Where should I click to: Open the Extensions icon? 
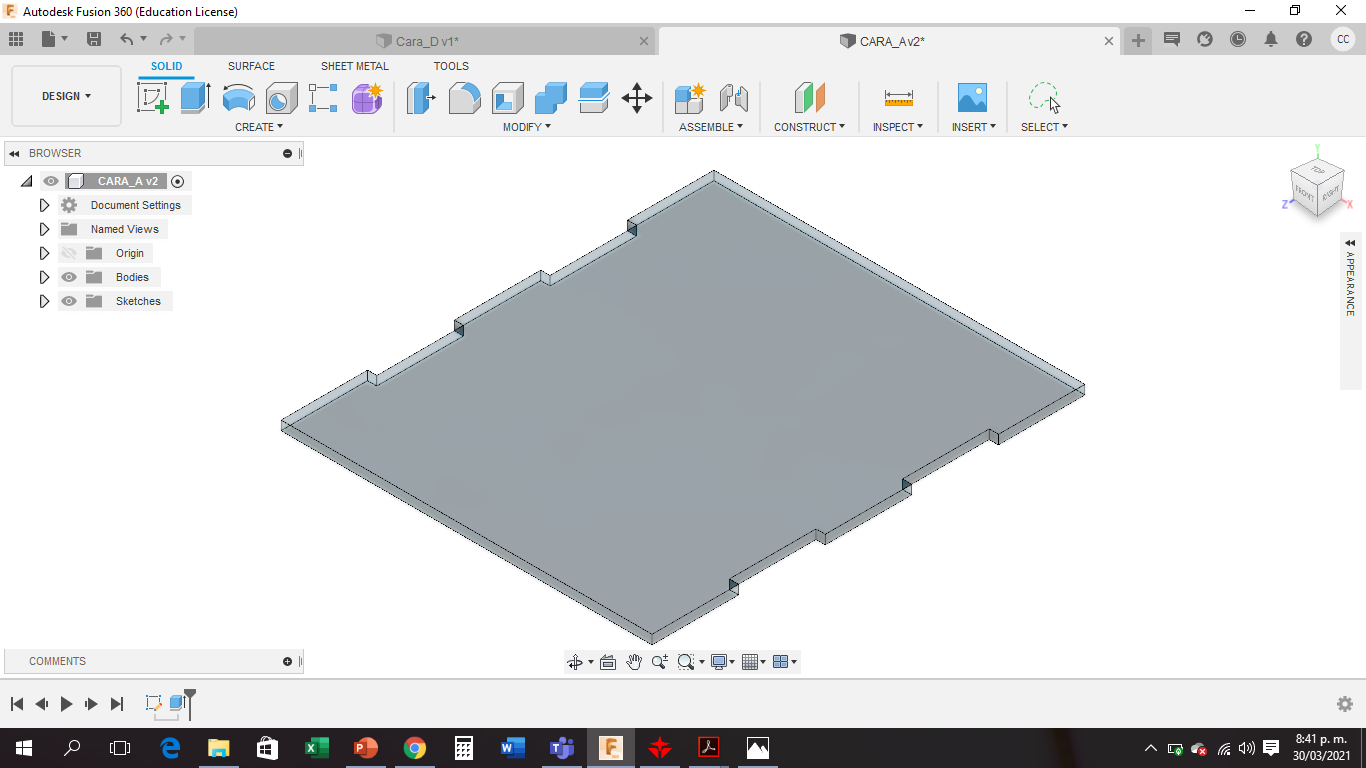[x=1205, y=39]
